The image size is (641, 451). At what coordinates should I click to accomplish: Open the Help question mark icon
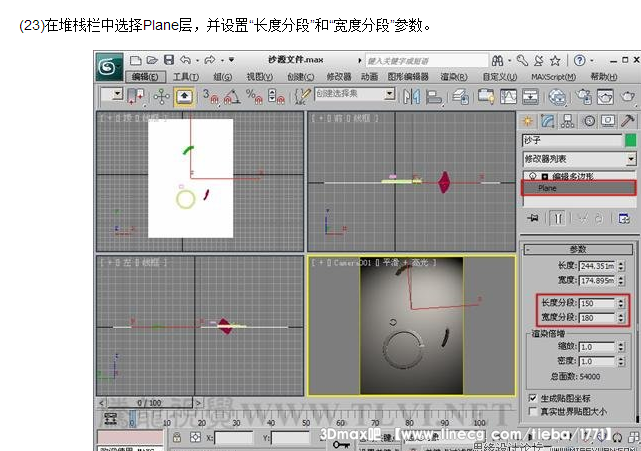(579, 61)
